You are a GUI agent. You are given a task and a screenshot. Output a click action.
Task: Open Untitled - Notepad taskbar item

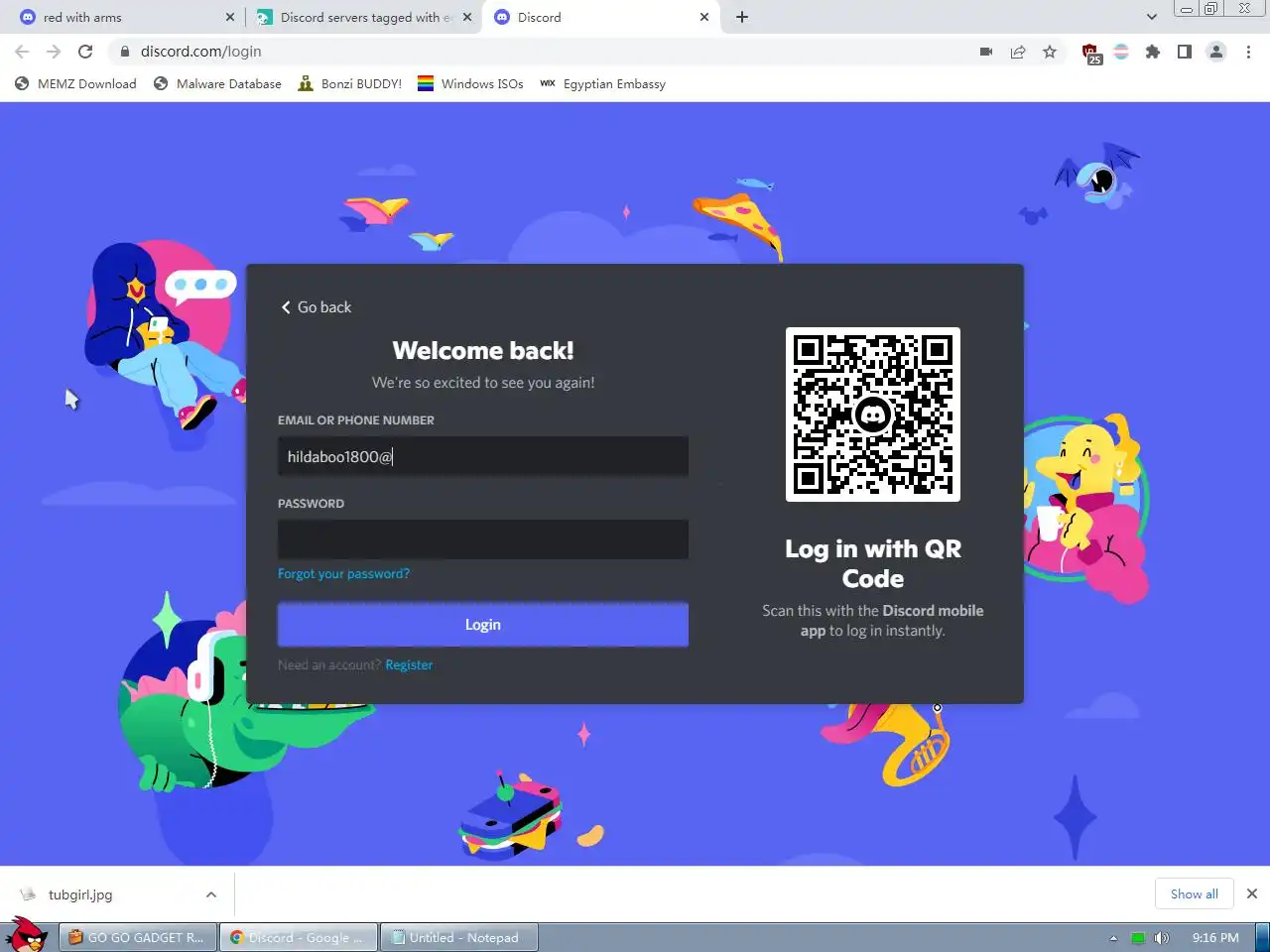point(459,937)
